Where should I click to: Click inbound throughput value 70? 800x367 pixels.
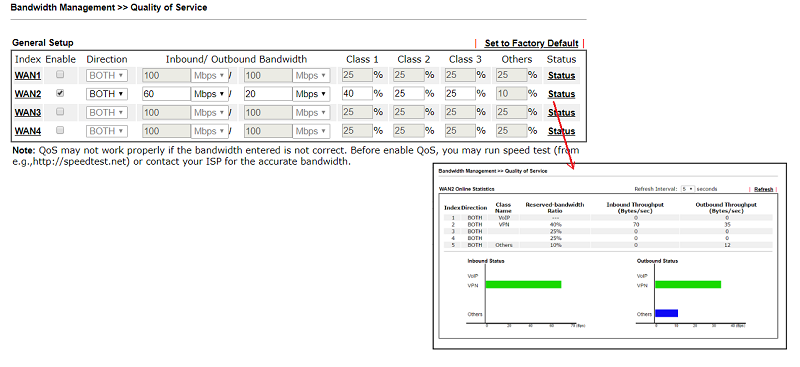[636, 225]
